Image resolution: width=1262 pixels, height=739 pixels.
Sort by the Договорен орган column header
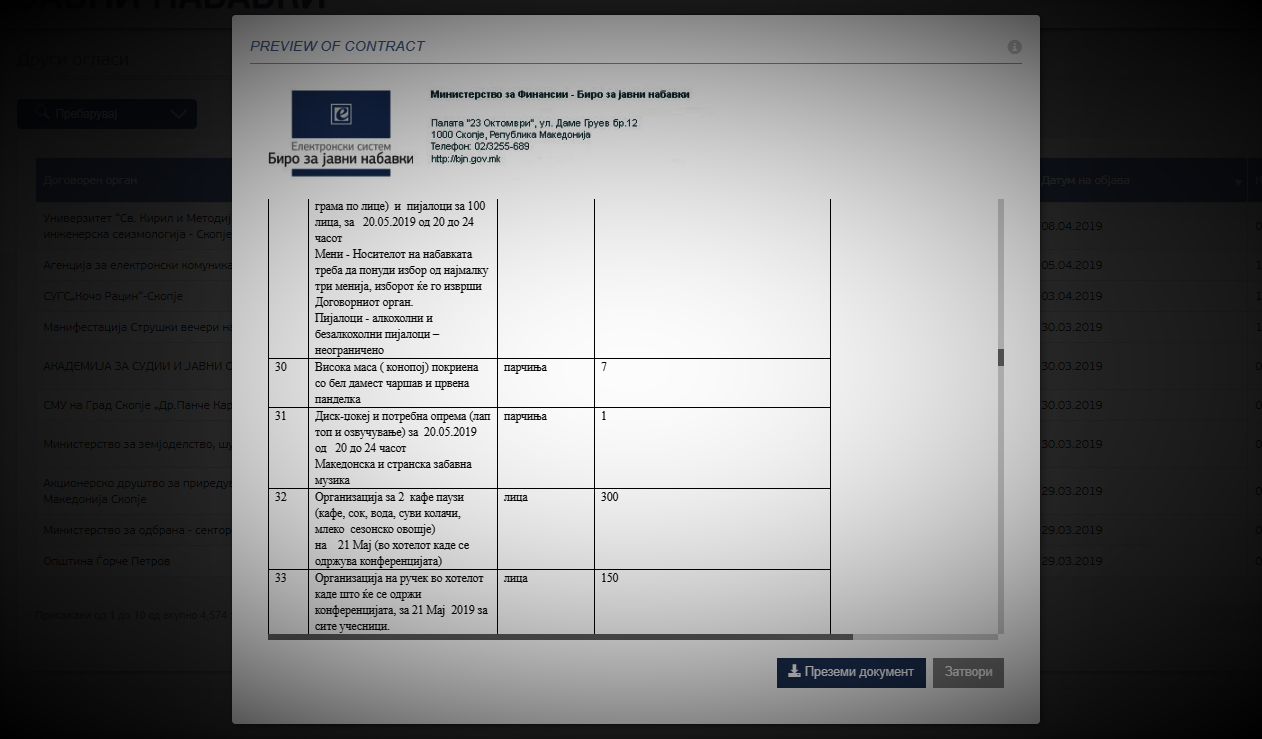coord(91,181)
